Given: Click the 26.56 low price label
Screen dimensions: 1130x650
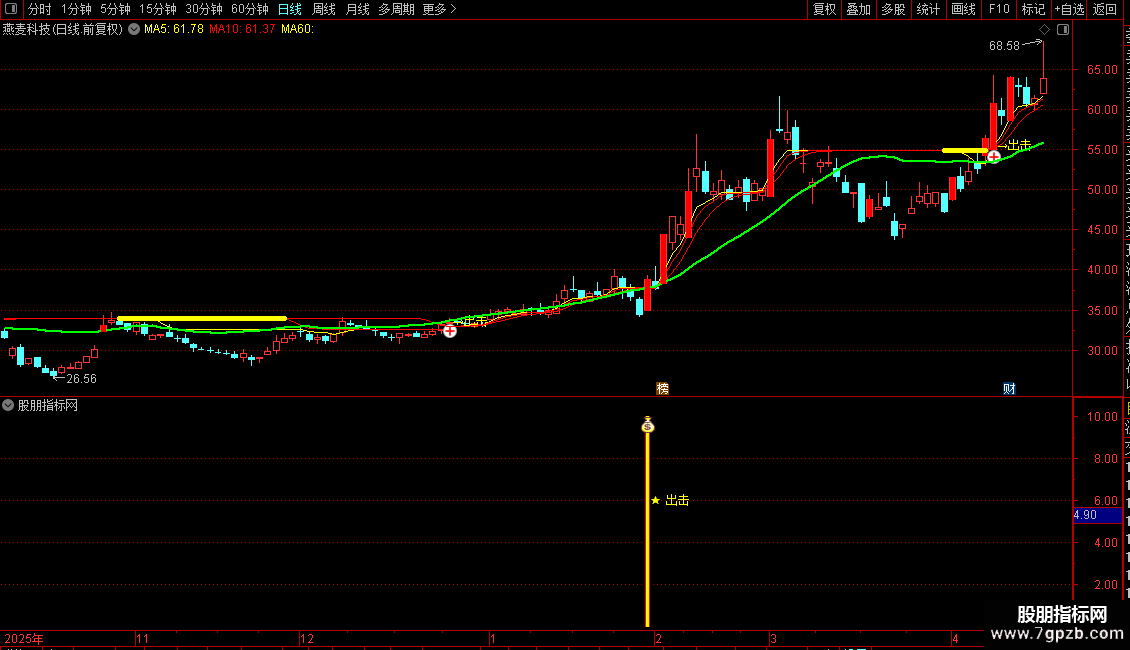Looking at the screenshot, I should [81, 378].
